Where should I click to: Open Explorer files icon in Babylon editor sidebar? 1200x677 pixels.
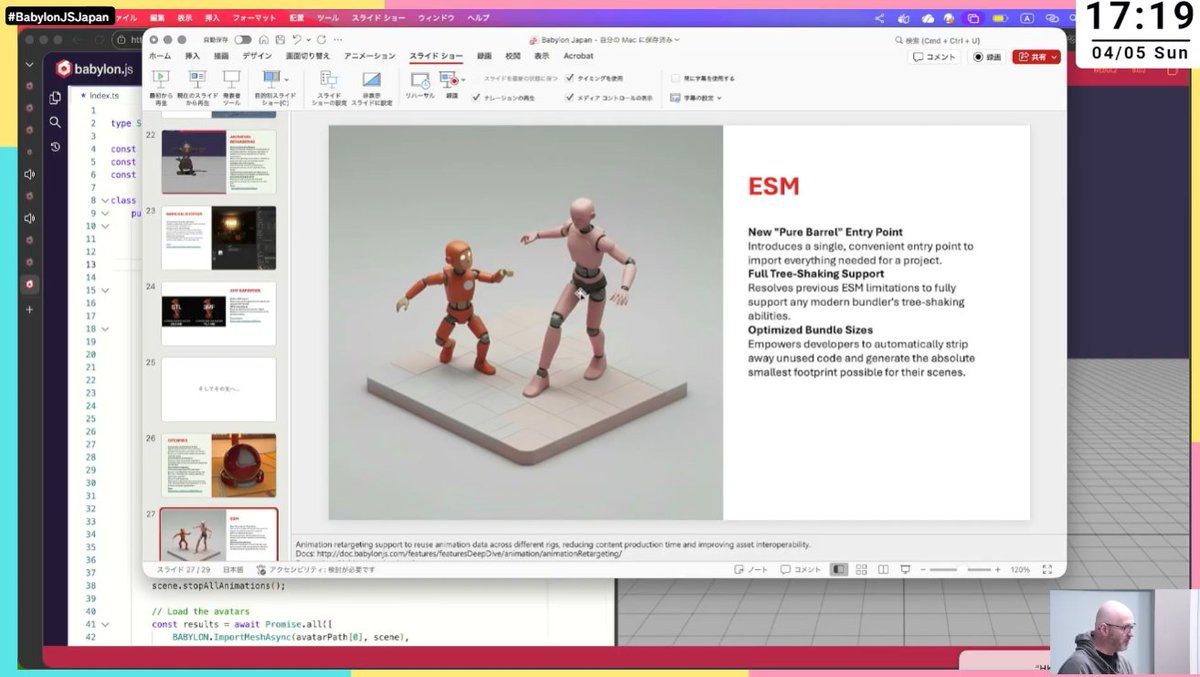(56, 97)
